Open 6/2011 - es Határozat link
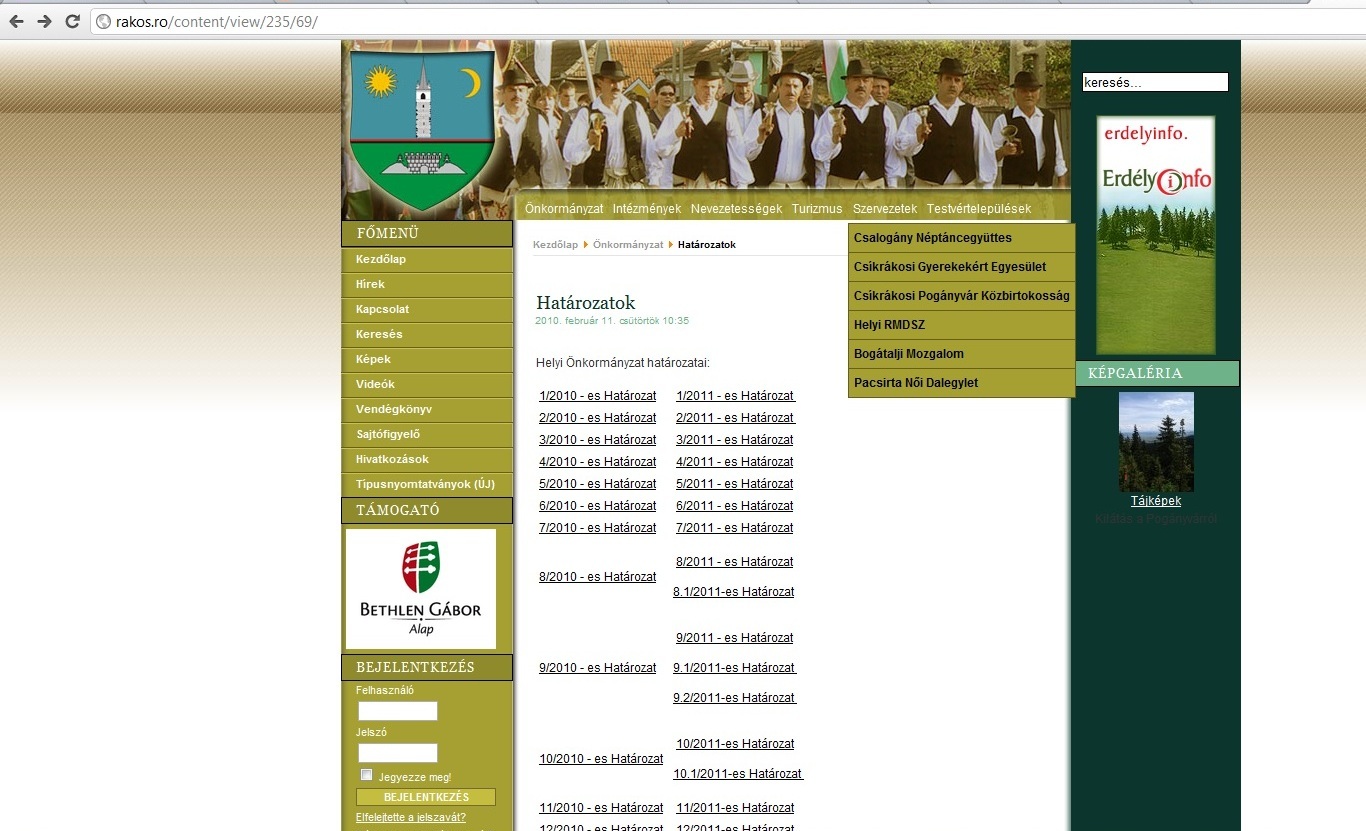Viewport: 1366px width, 831px height. pyautogui.click(x=735, y=506)
